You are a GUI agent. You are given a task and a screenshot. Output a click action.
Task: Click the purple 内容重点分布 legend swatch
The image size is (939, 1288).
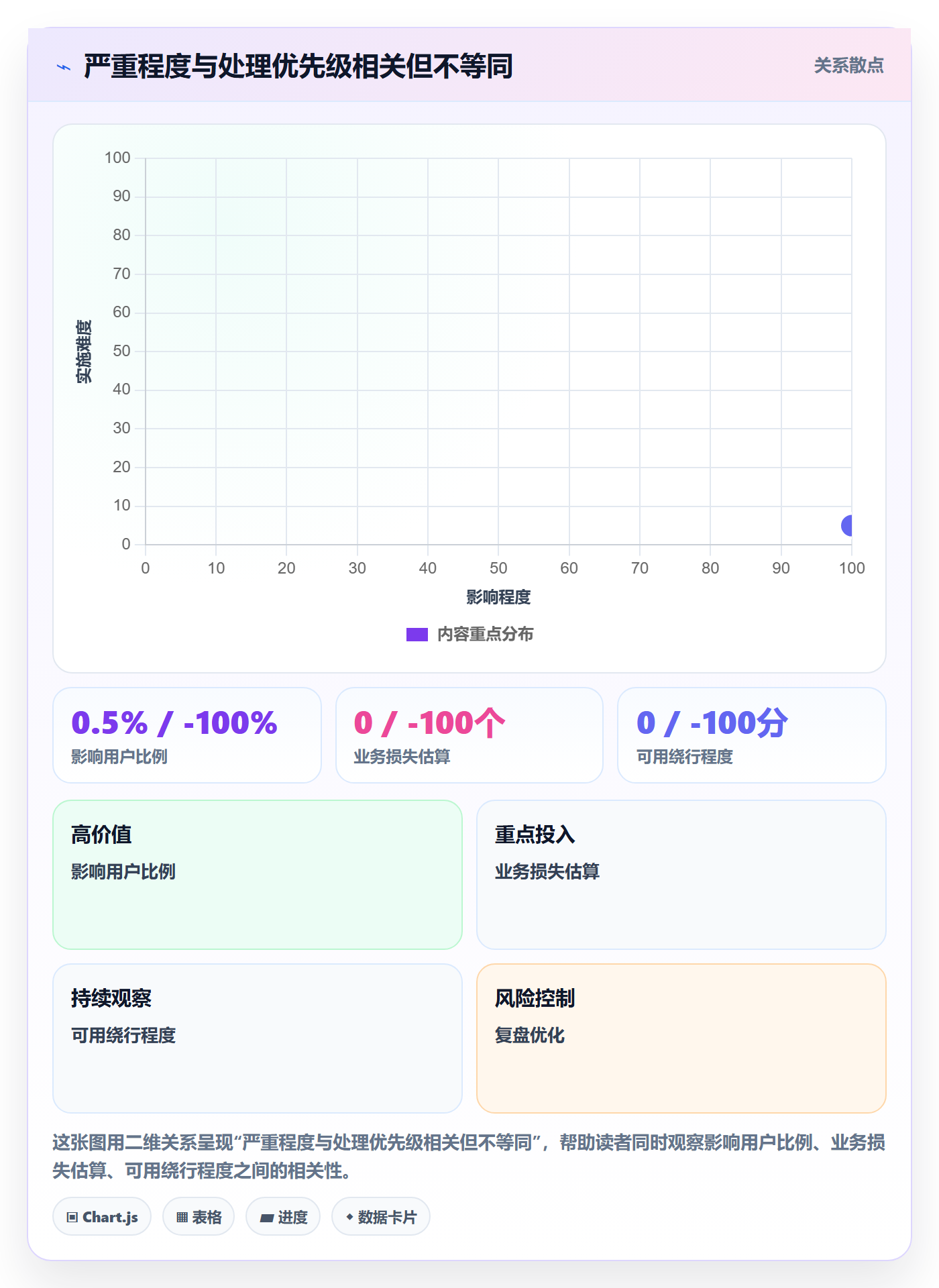[x=417, y=635]
